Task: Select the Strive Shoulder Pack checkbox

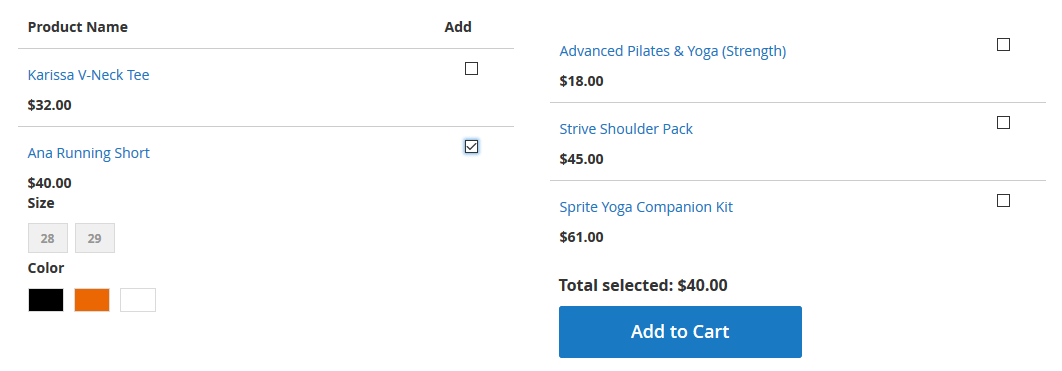Action: tap(1003, 123)
